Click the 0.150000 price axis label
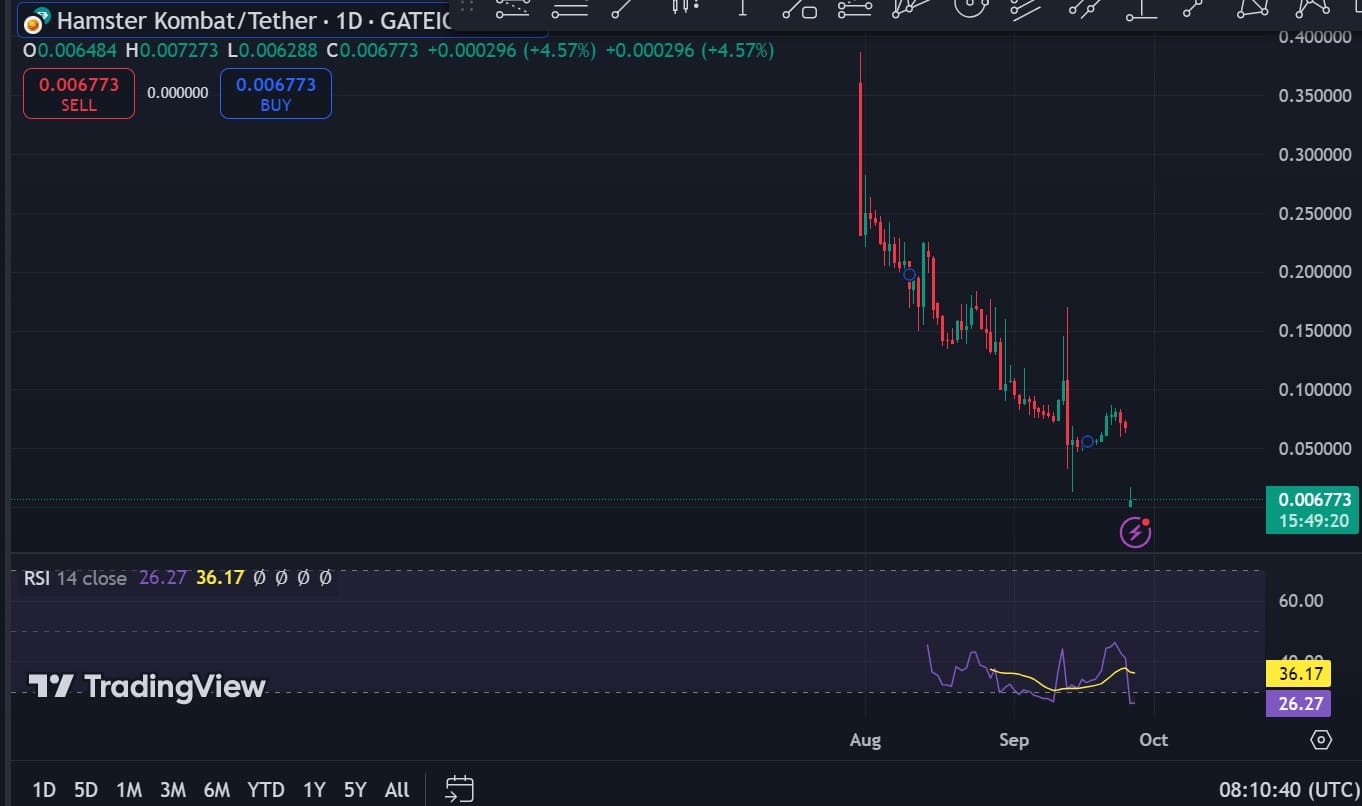The width and height of the screenshot is (1362, 806). pyautogui.click(x=1315, y=331)
